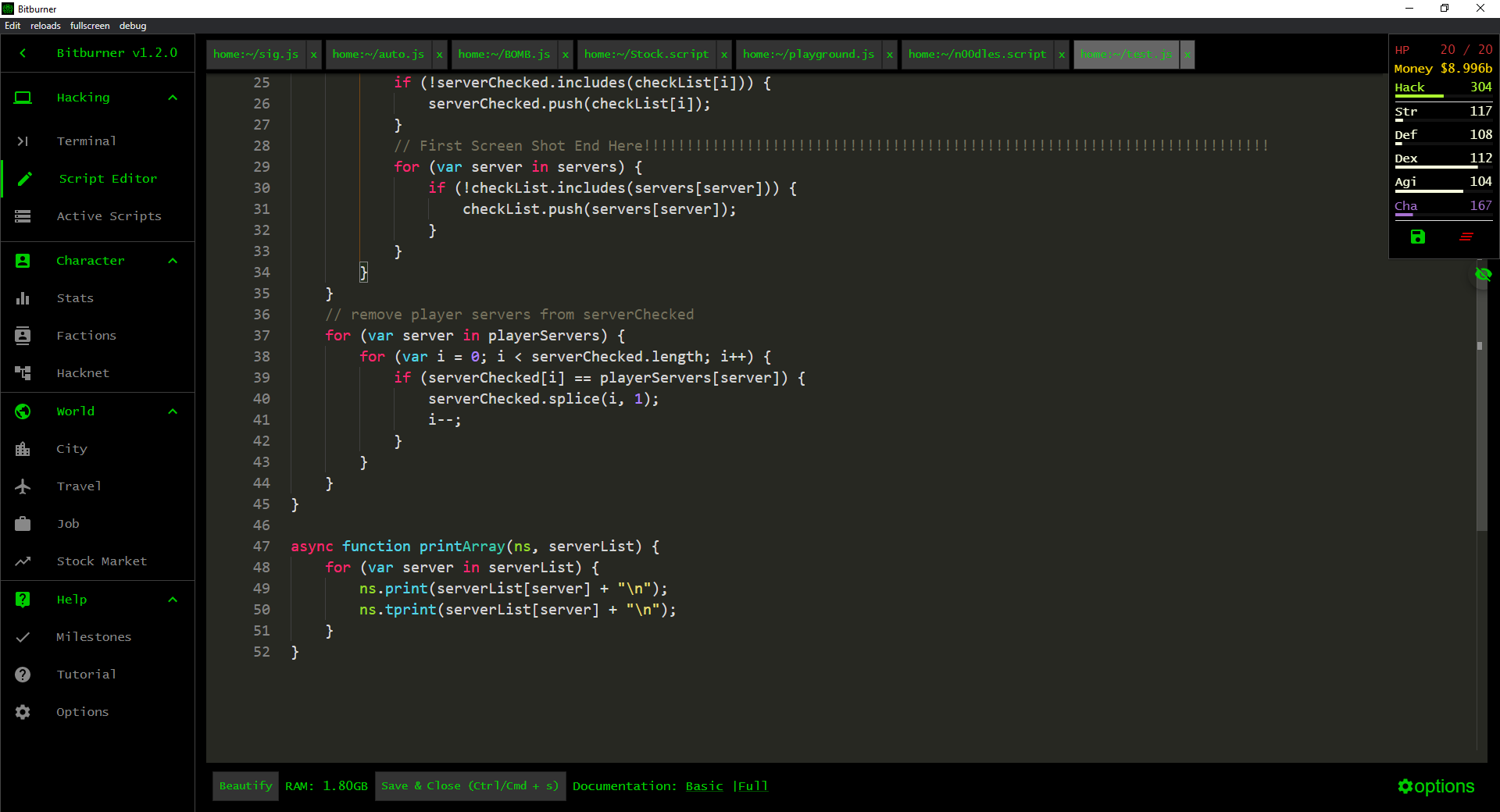Open Terminal via its prompt icon

coord(23,141)
